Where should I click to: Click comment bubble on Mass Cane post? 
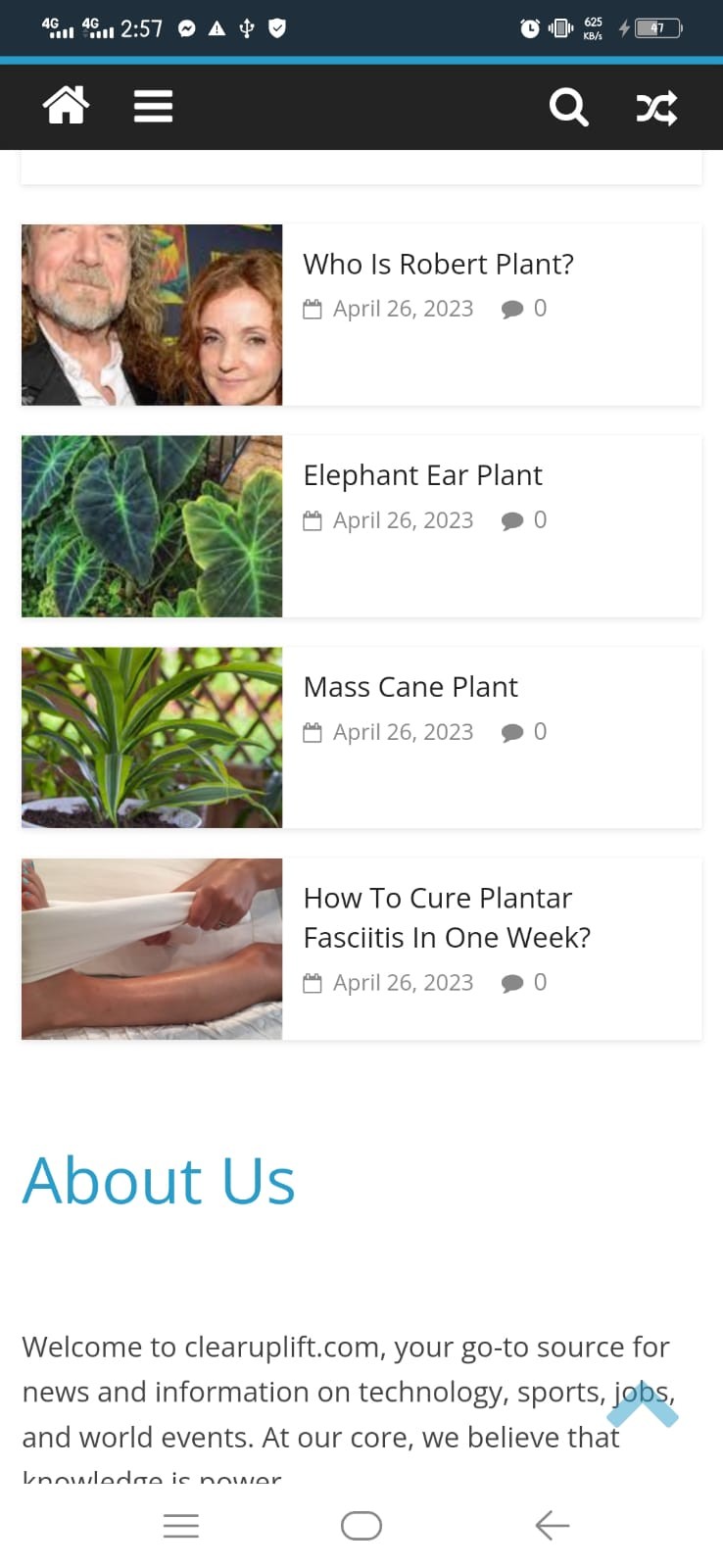(512, 733)
